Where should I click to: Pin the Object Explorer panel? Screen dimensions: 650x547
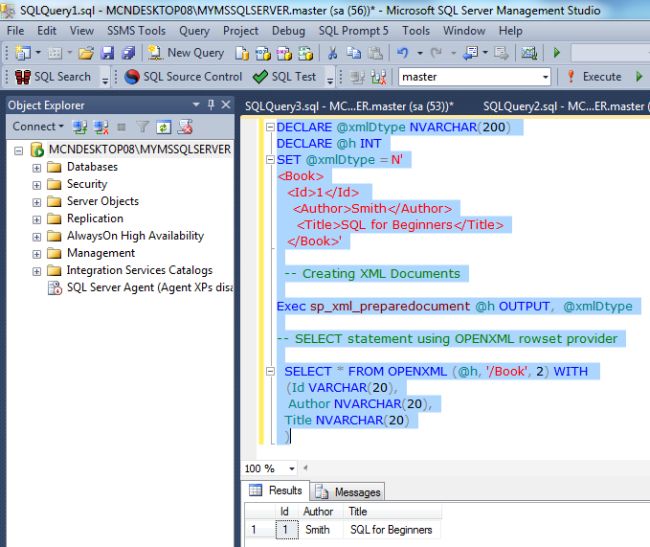[x=211, y=104]
